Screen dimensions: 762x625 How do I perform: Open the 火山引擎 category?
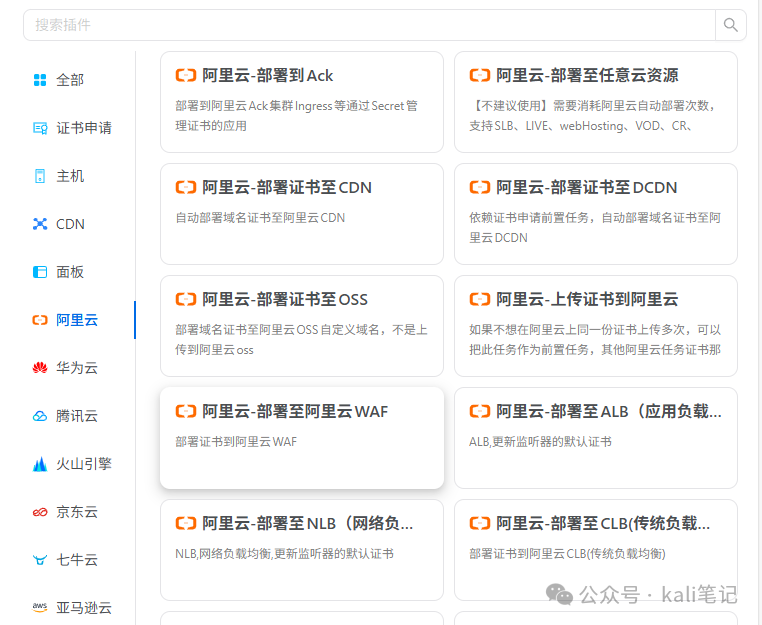(84, 464)
